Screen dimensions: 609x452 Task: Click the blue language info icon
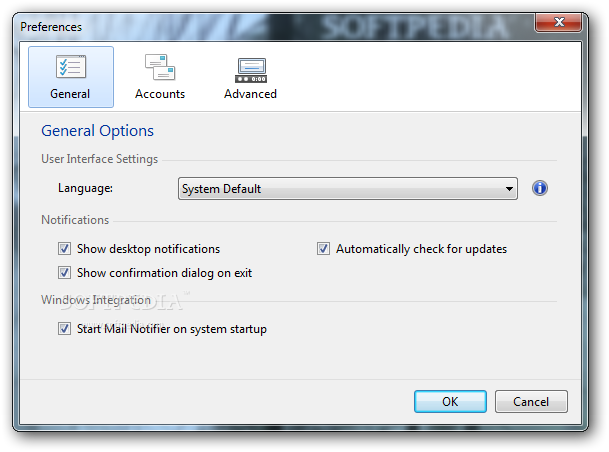tap(539, 188)
